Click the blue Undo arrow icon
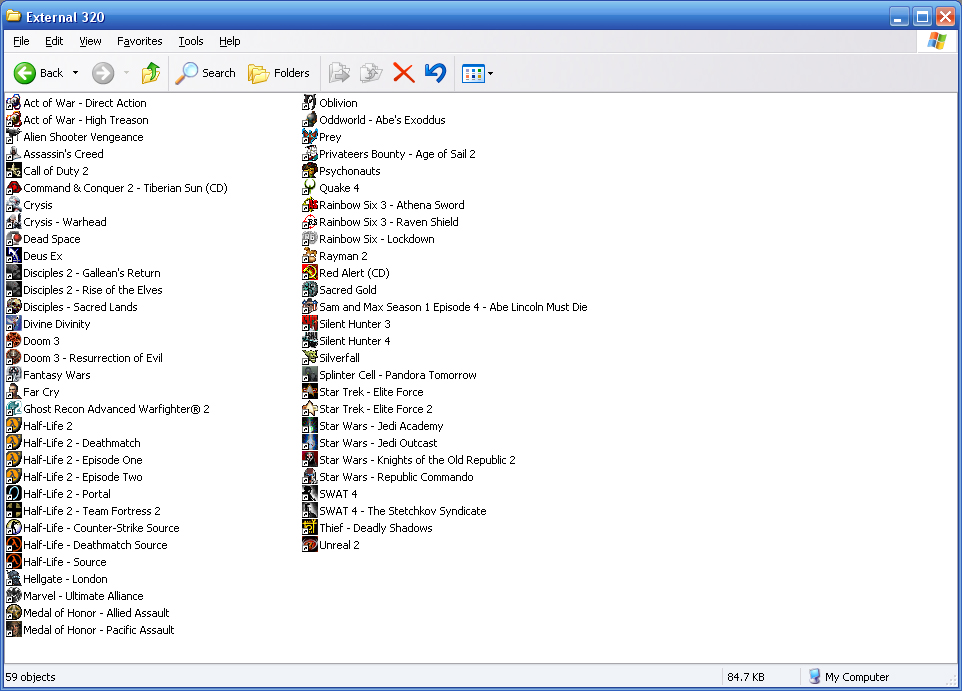This screenshot has width=962, height=691. (436, 73)
